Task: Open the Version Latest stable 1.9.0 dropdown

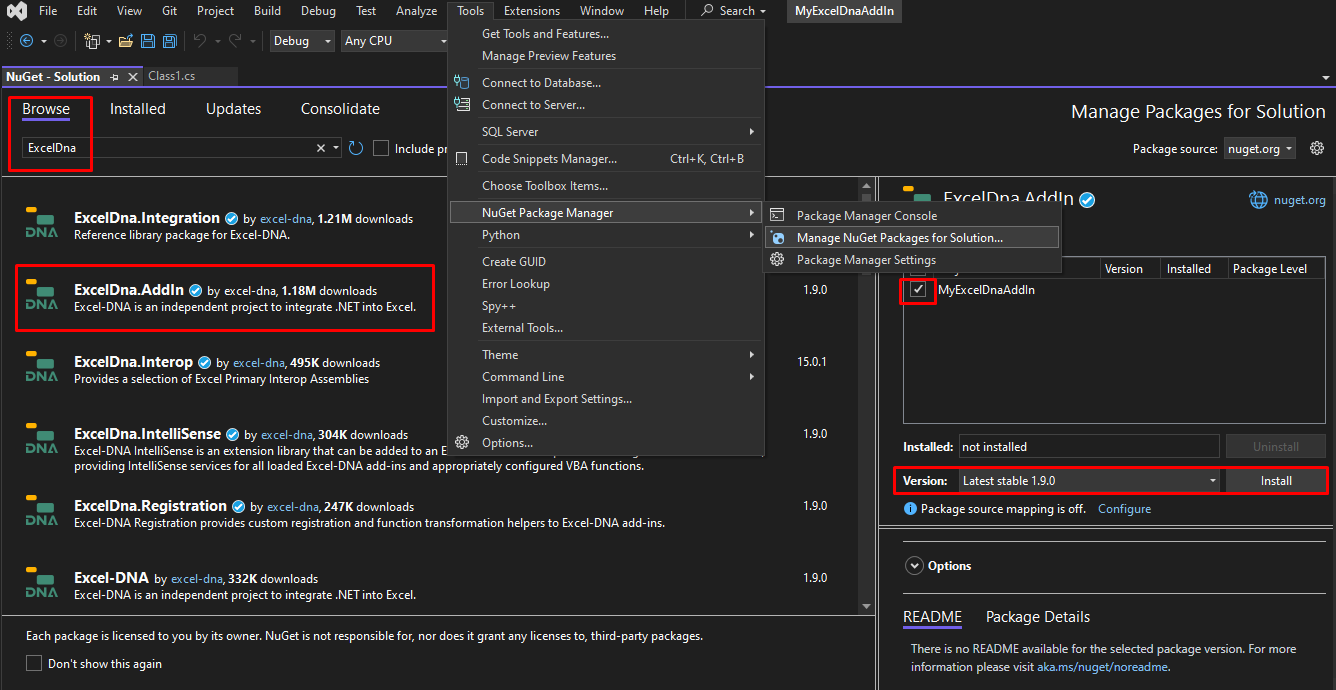Action: [1089, 481]
